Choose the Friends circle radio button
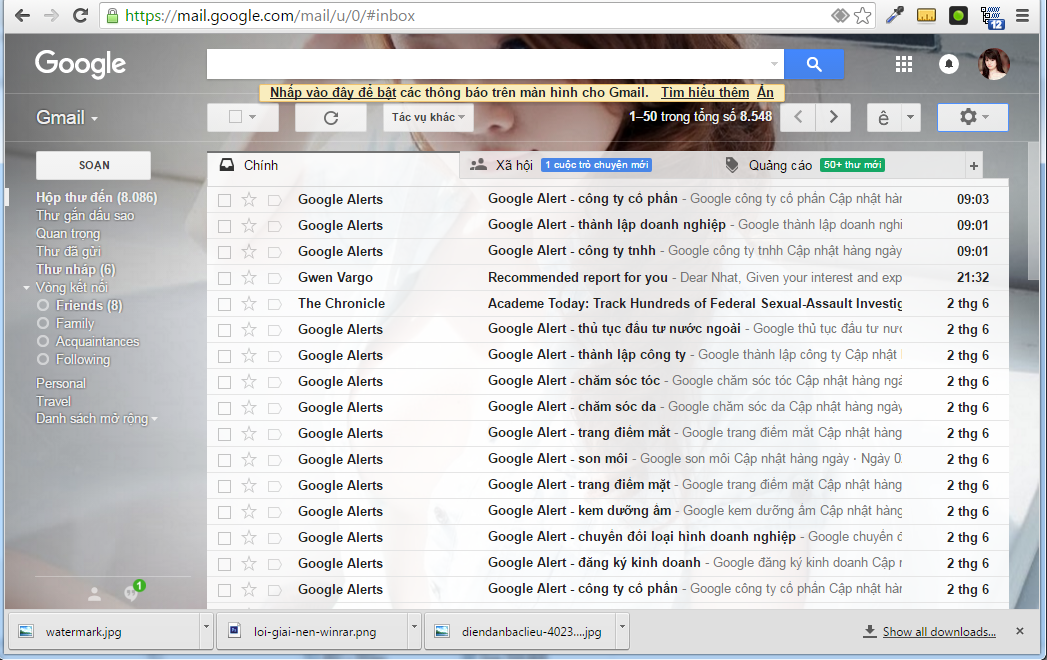 click(x=43, y=305)
